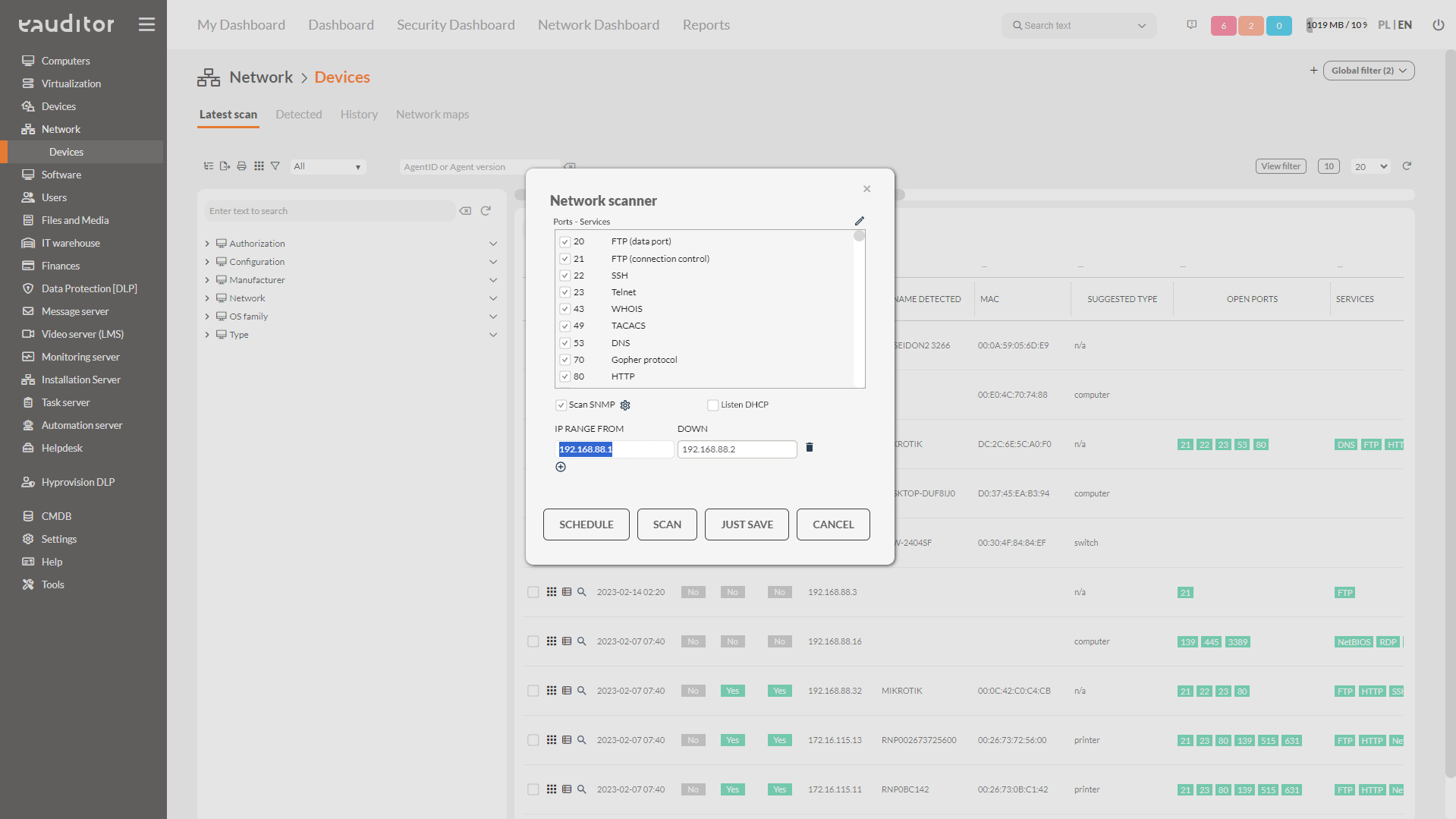Open the Global filter dropdown
The image size is (1456, 819).
pos(1368,71)
